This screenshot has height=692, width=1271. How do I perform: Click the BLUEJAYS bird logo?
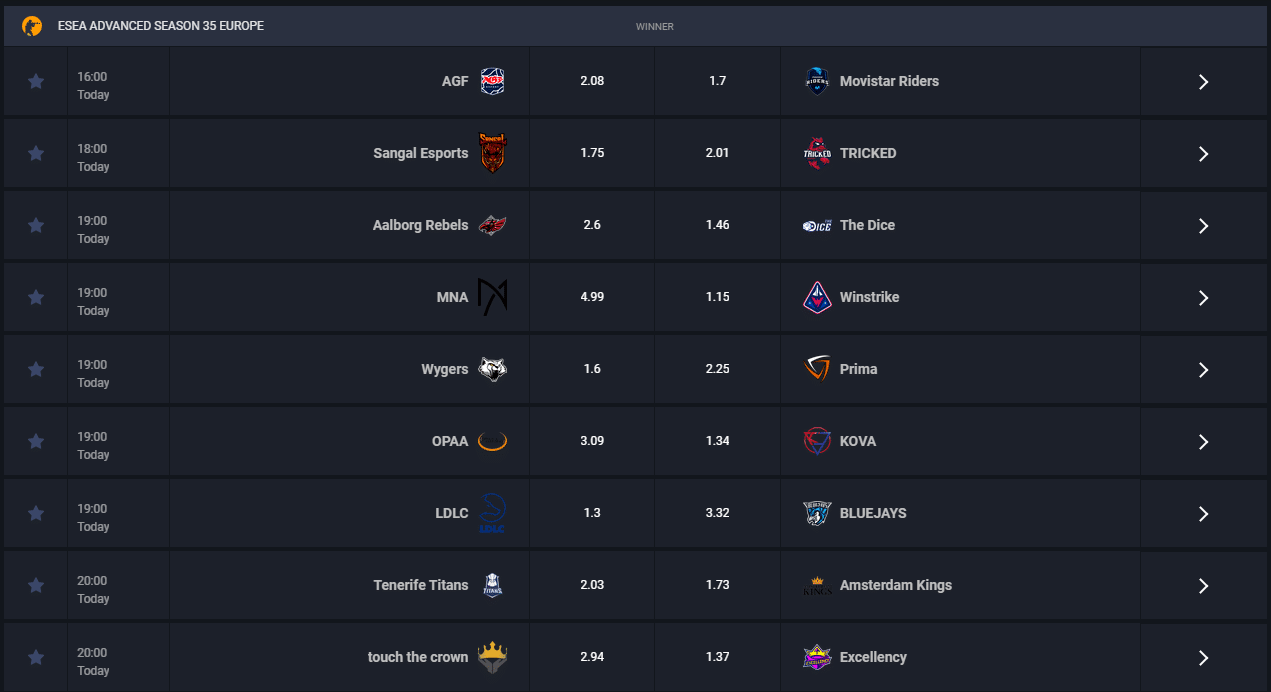817,513
